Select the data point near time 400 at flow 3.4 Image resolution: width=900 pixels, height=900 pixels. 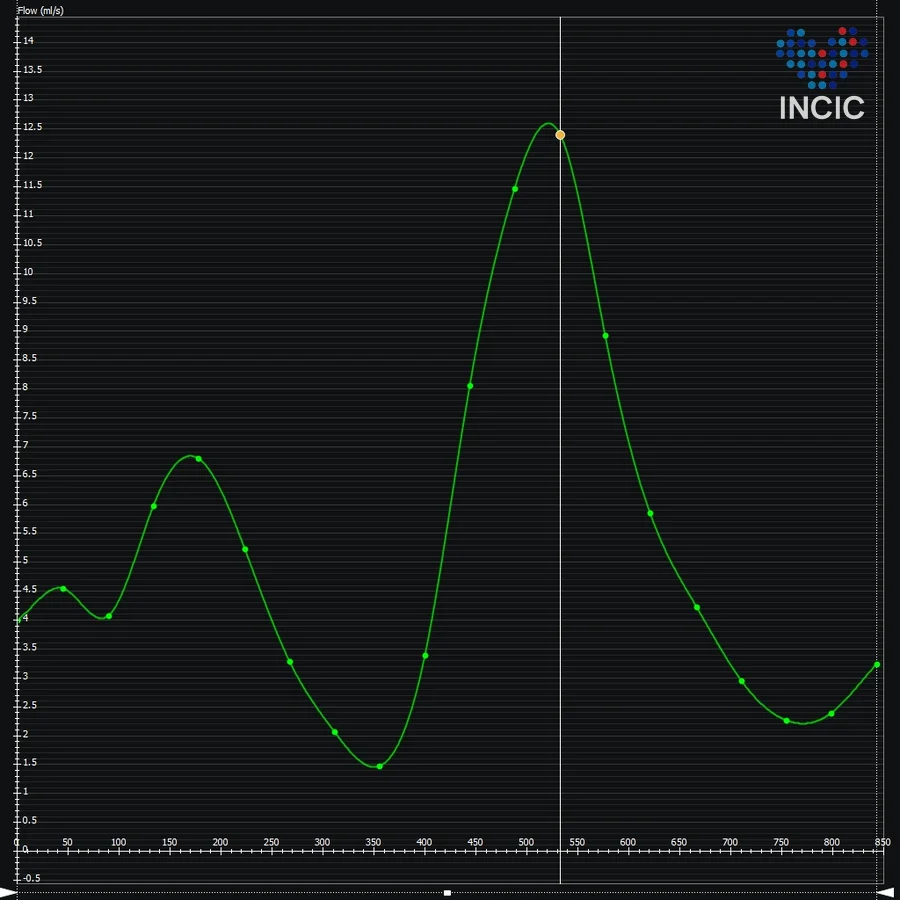pyautogui.click(x=425, y=655)
